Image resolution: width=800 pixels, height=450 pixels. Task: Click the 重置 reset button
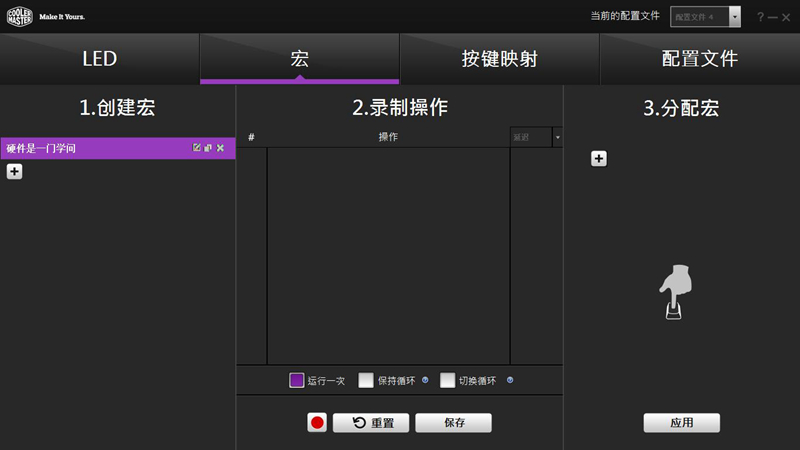[371, 422]
